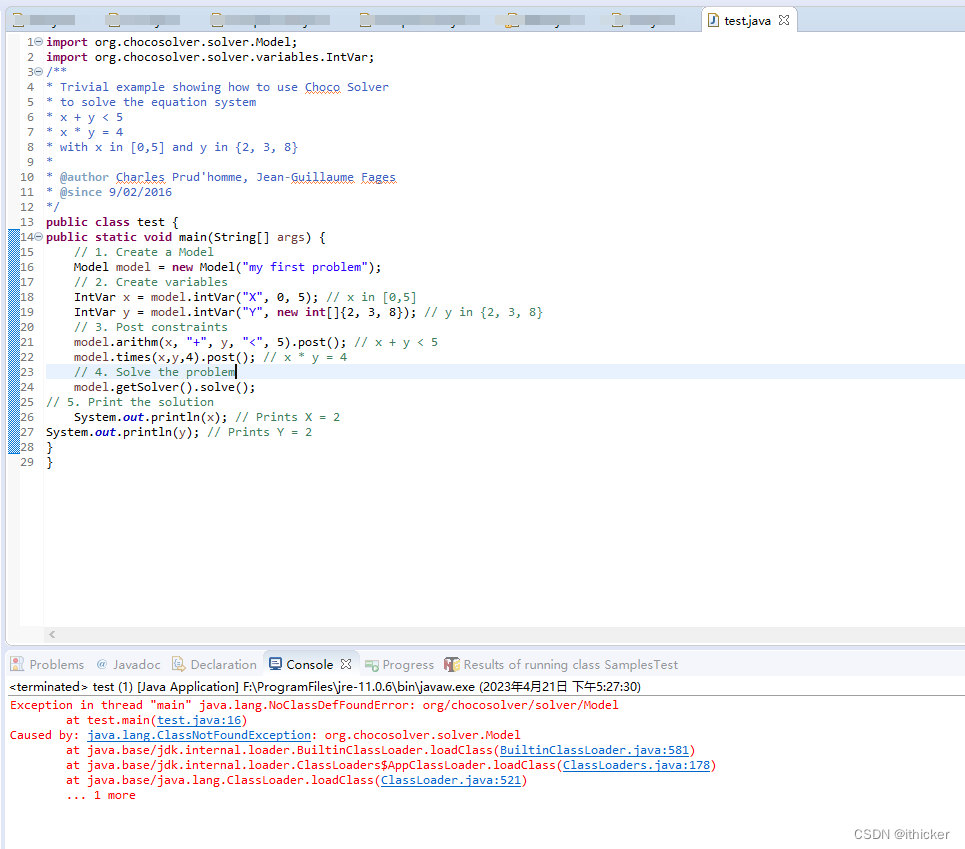Viewport: 965px width, 849px height.
Task: Click line number 13 in gutter
Action: (27, 222)
